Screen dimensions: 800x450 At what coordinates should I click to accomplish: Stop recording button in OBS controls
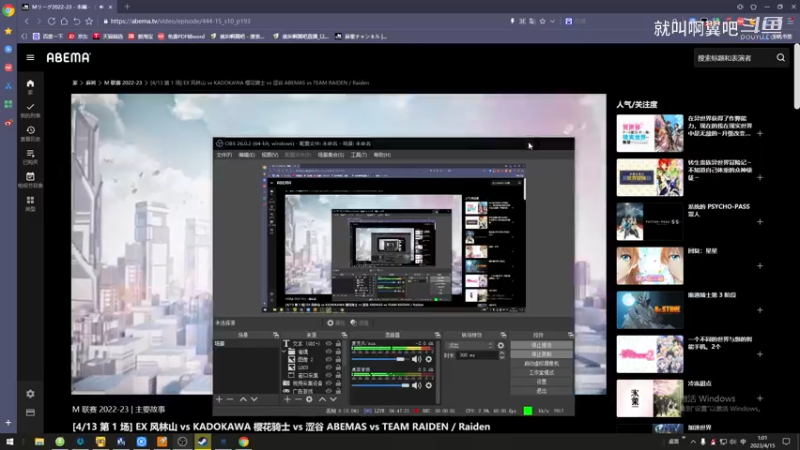(541, 355)
